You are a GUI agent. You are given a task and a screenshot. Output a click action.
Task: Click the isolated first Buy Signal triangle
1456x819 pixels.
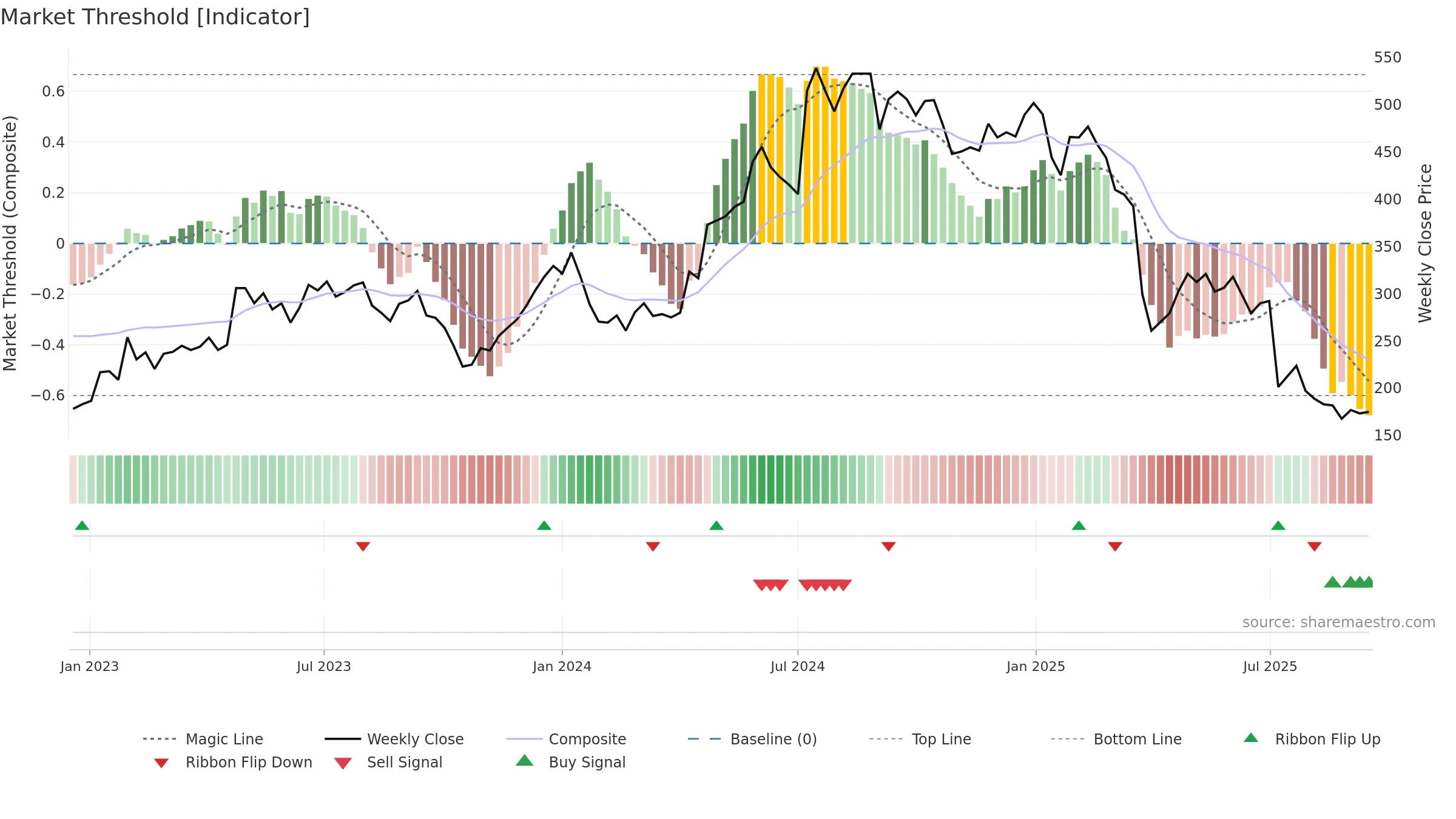coord(1333,582)
